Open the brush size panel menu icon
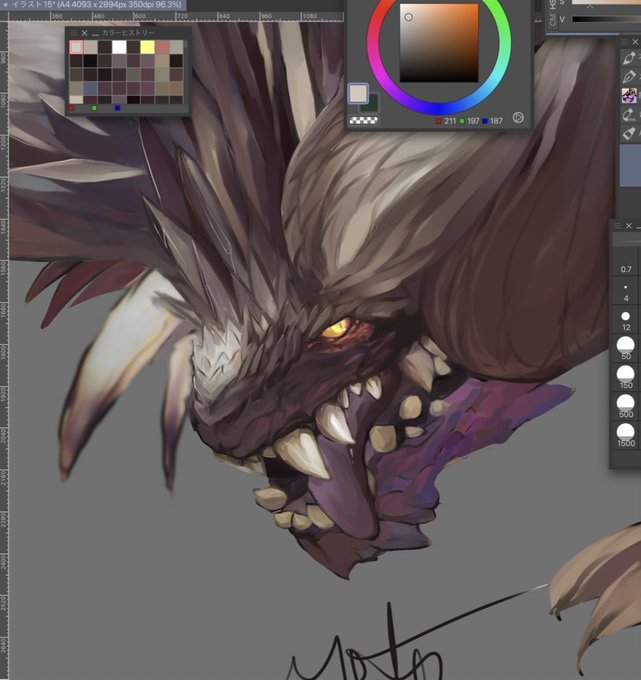This screenshot has height=680, width=641. [618, 226]
